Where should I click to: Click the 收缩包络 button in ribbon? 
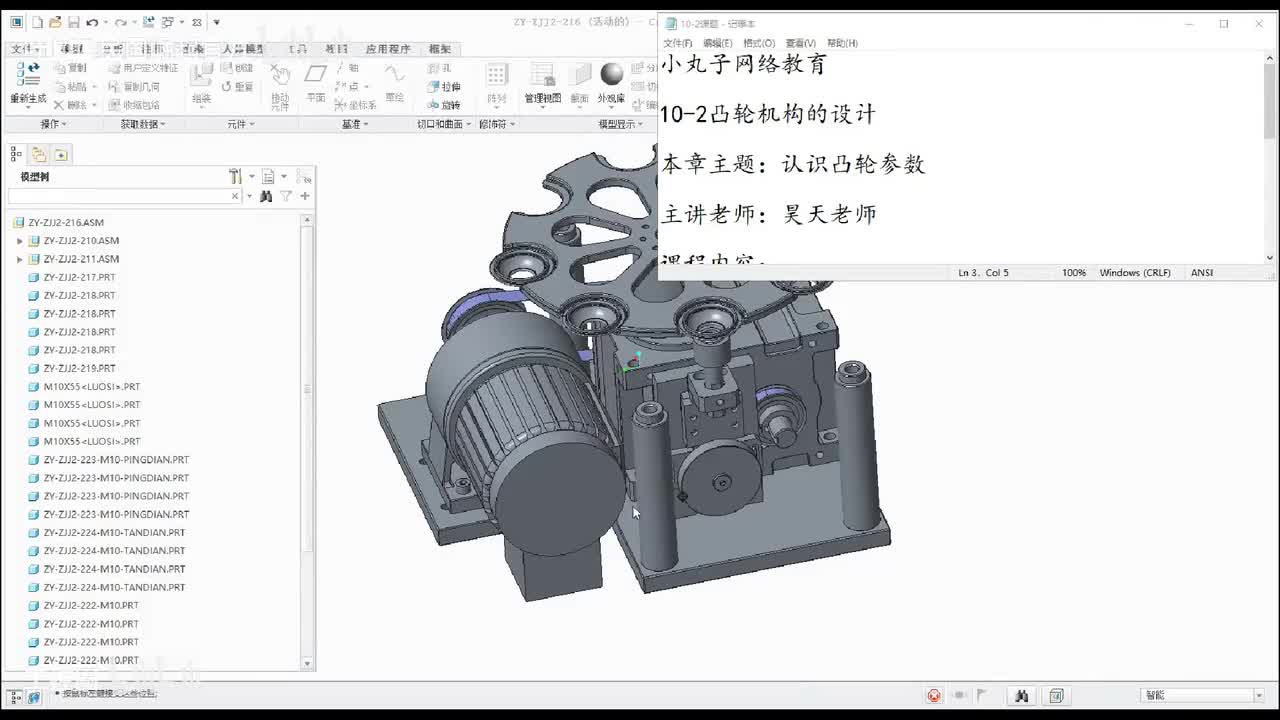point(133,105)
